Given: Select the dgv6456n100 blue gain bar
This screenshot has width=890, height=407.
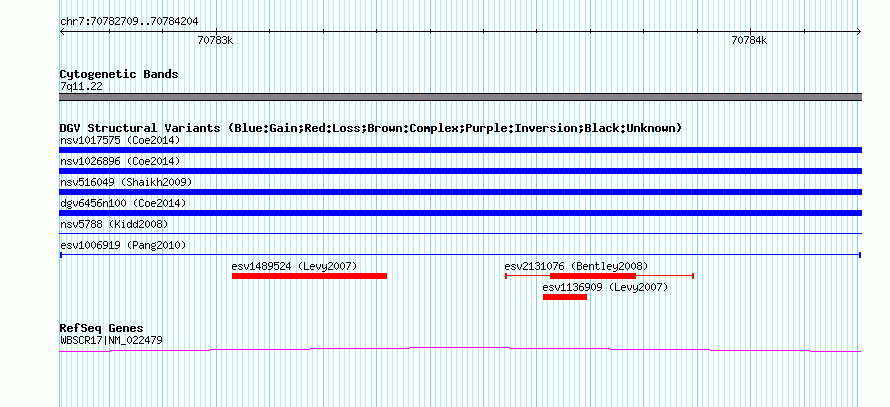Looking at the screenshot, I should (460, 213).
